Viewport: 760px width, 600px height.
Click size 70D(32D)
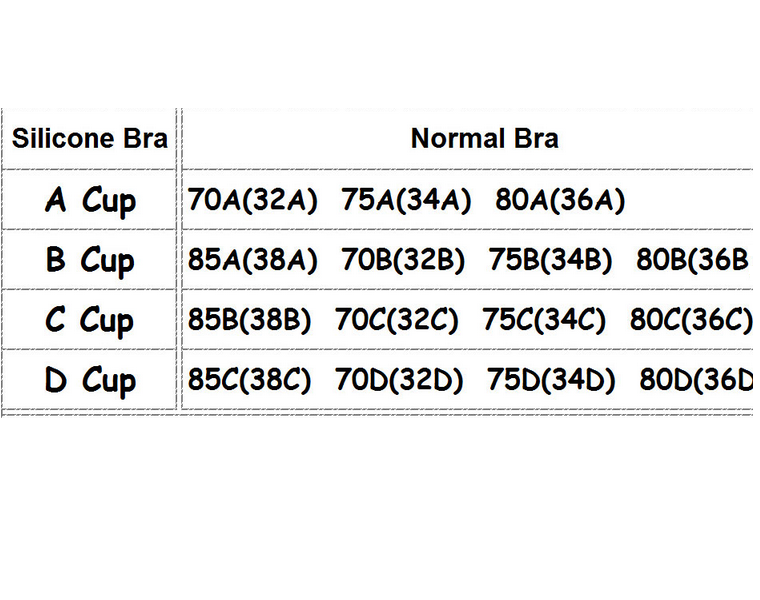399,379
